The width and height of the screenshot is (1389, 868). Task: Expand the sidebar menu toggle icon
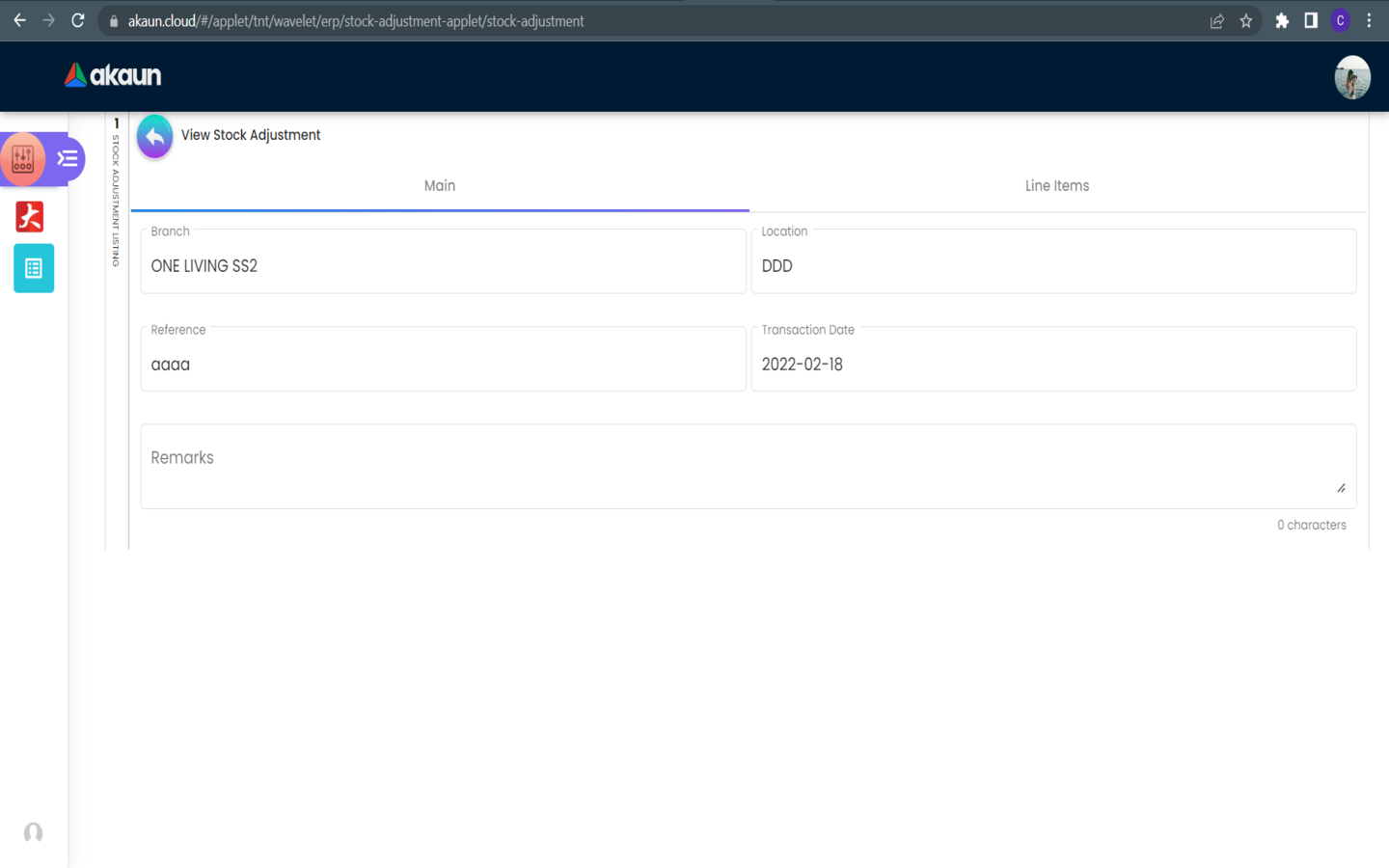click(x=68, y=159)
